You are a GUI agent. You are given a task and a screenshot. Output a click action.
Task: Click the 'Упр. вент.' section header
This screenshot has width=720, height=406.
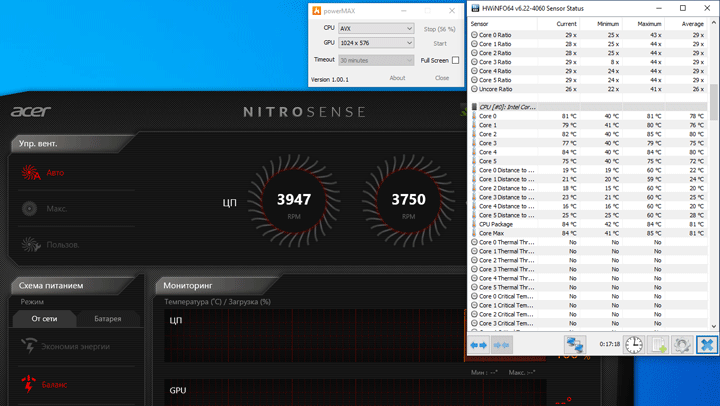point(69,143)
